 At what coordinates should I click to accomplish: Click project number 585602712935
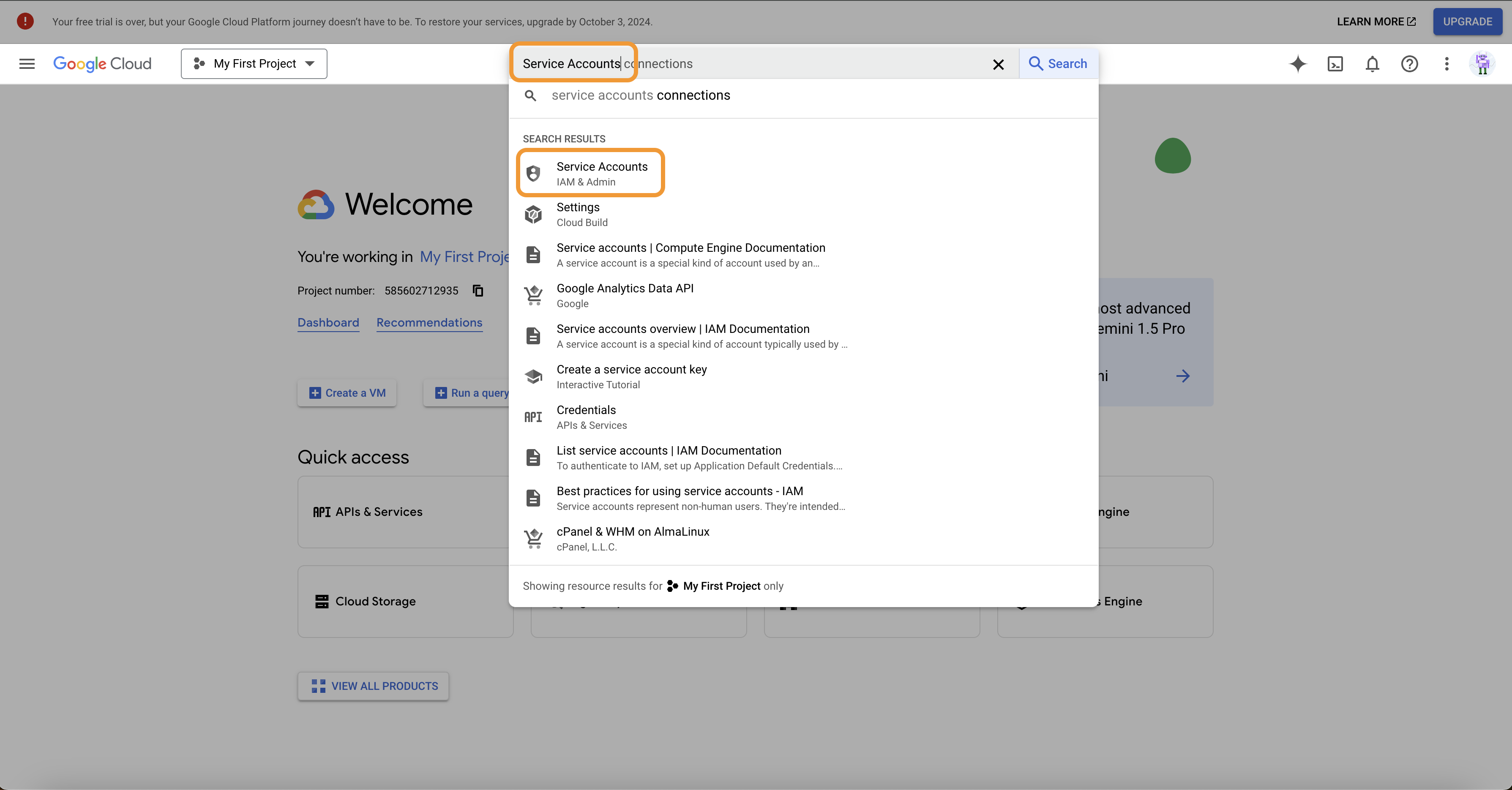pyautogui.click(x=421, y=291)
